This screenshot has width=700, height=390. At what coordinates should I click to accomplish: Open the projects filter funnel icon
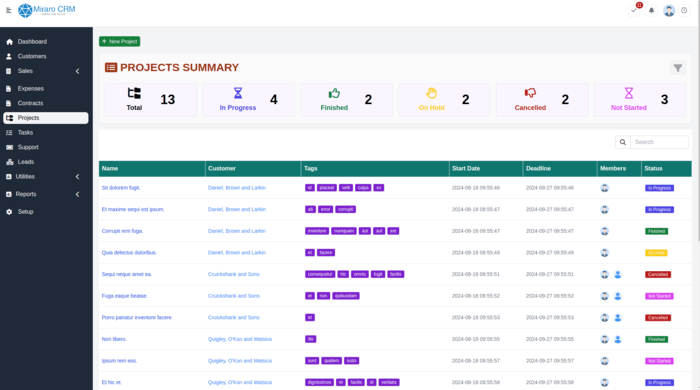678,68
